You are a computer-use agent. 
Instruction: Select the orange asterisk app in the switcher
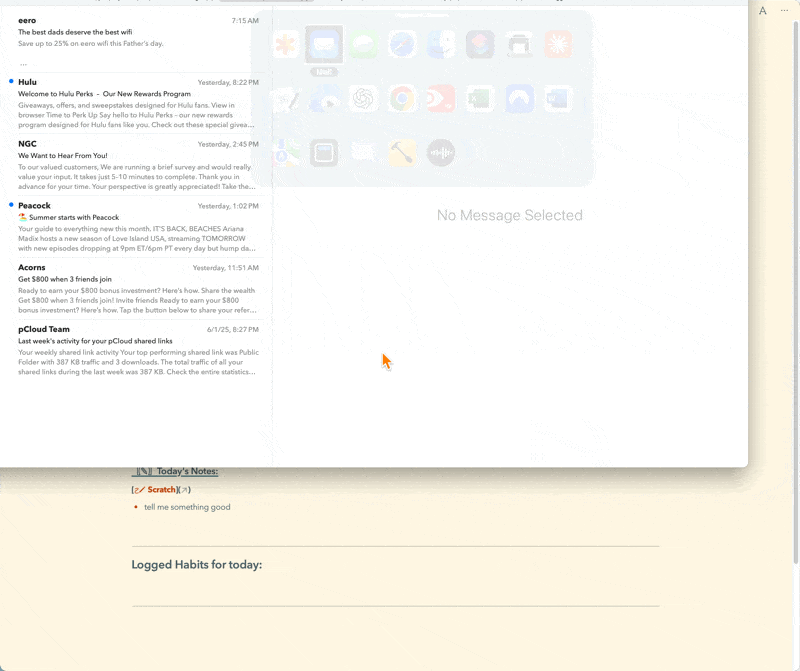click(x=285, y=44)
